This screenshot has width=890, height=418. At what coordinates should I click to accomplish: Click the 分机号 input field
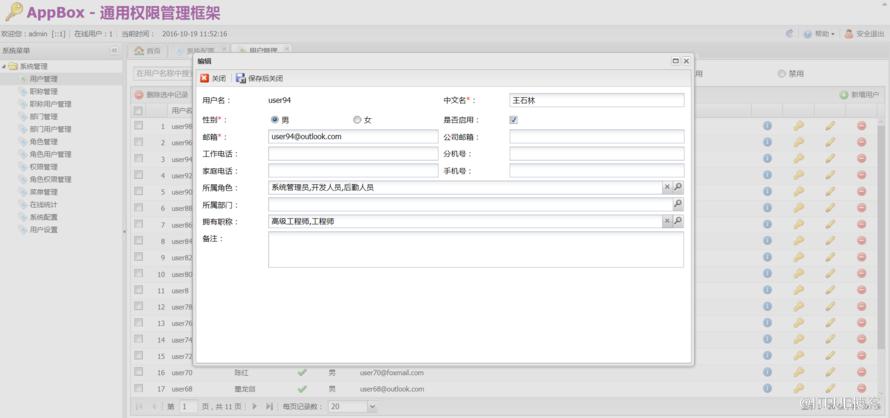coord(597,154)
